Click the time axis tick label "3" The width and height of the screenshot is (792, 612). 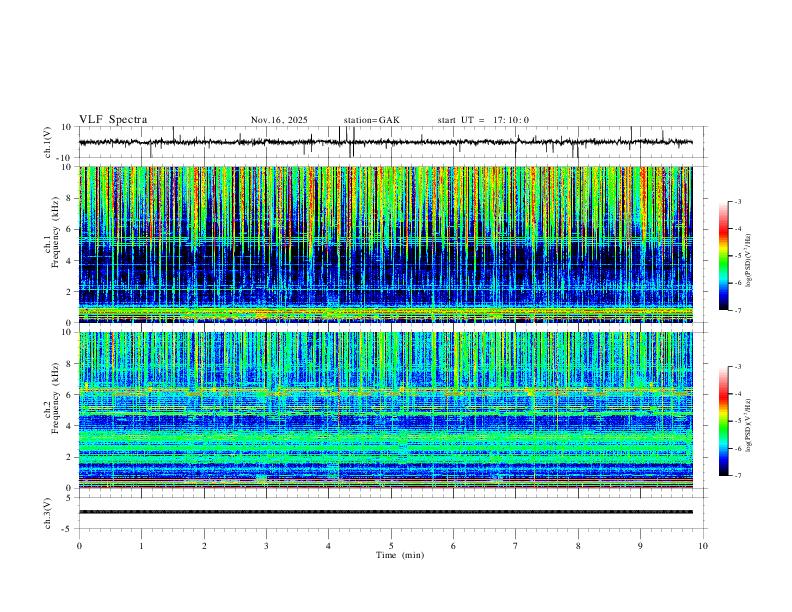coord(266,546)
